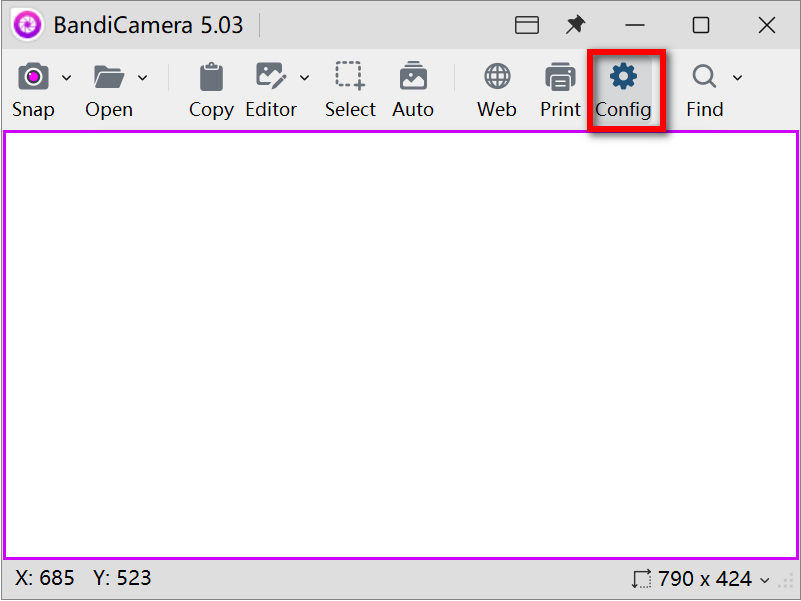Start Auto capture mode
This screenshot has width=801, height=601.
(413, 76)
